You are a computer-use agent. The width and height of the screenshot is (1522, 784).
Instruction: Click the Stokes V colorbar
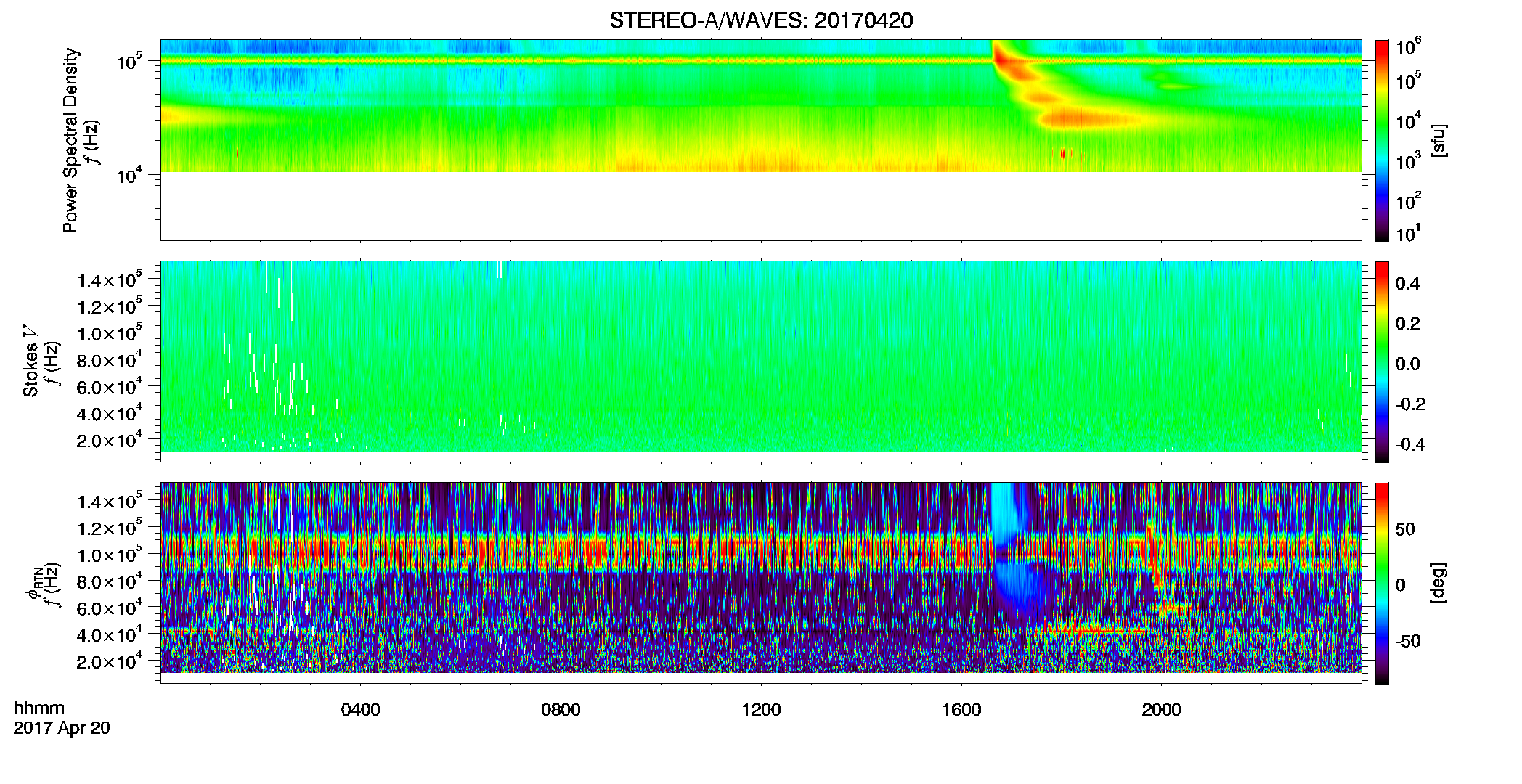tap(1381, 362)
